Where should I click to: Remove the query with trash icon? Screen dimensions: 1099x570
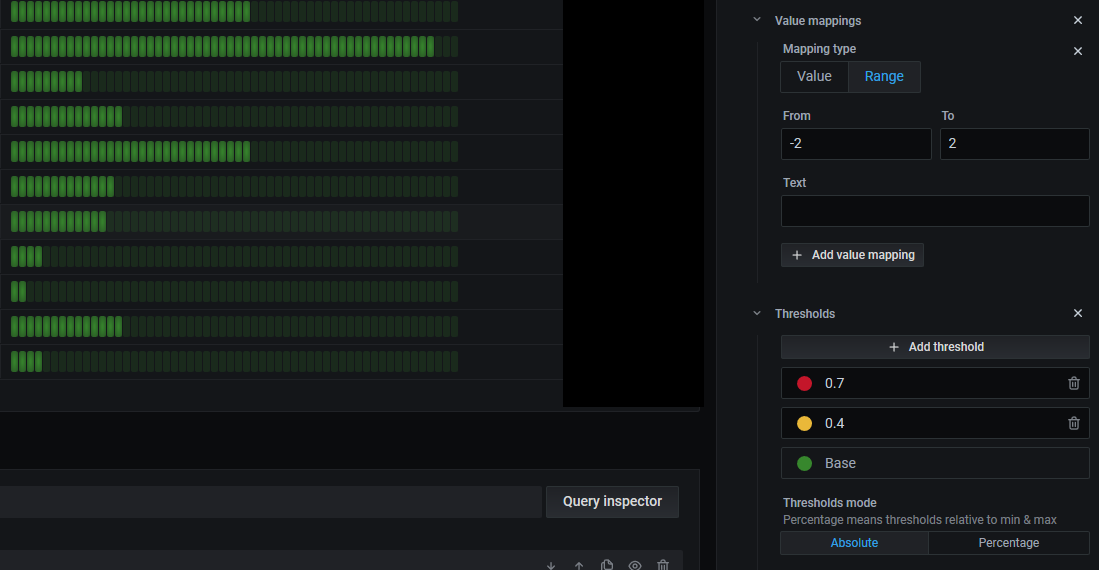tap(663, 564)
